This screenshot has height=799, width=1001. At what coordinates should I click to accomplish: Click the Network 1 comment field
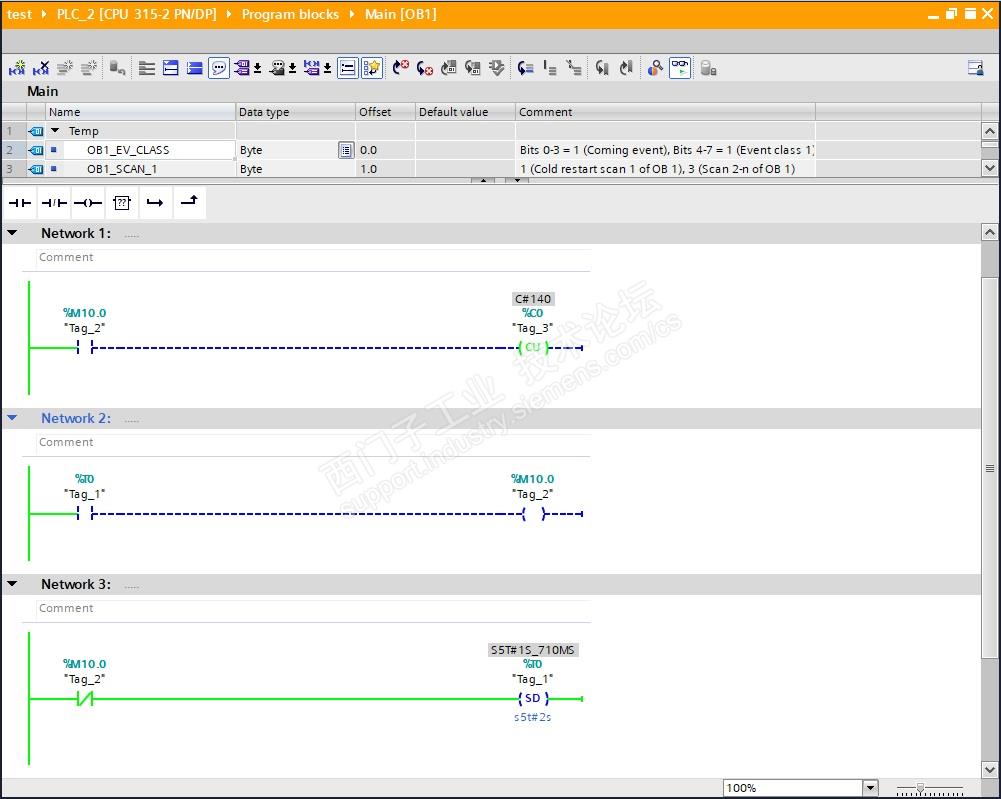point(312,257)
